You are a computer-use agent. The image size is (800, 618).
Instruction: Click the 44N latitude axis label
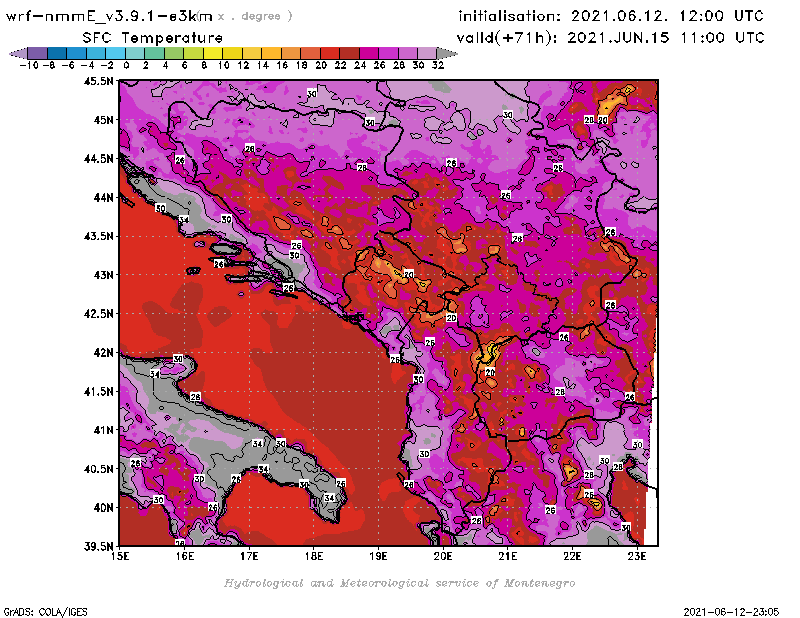[x=104, y=197]
